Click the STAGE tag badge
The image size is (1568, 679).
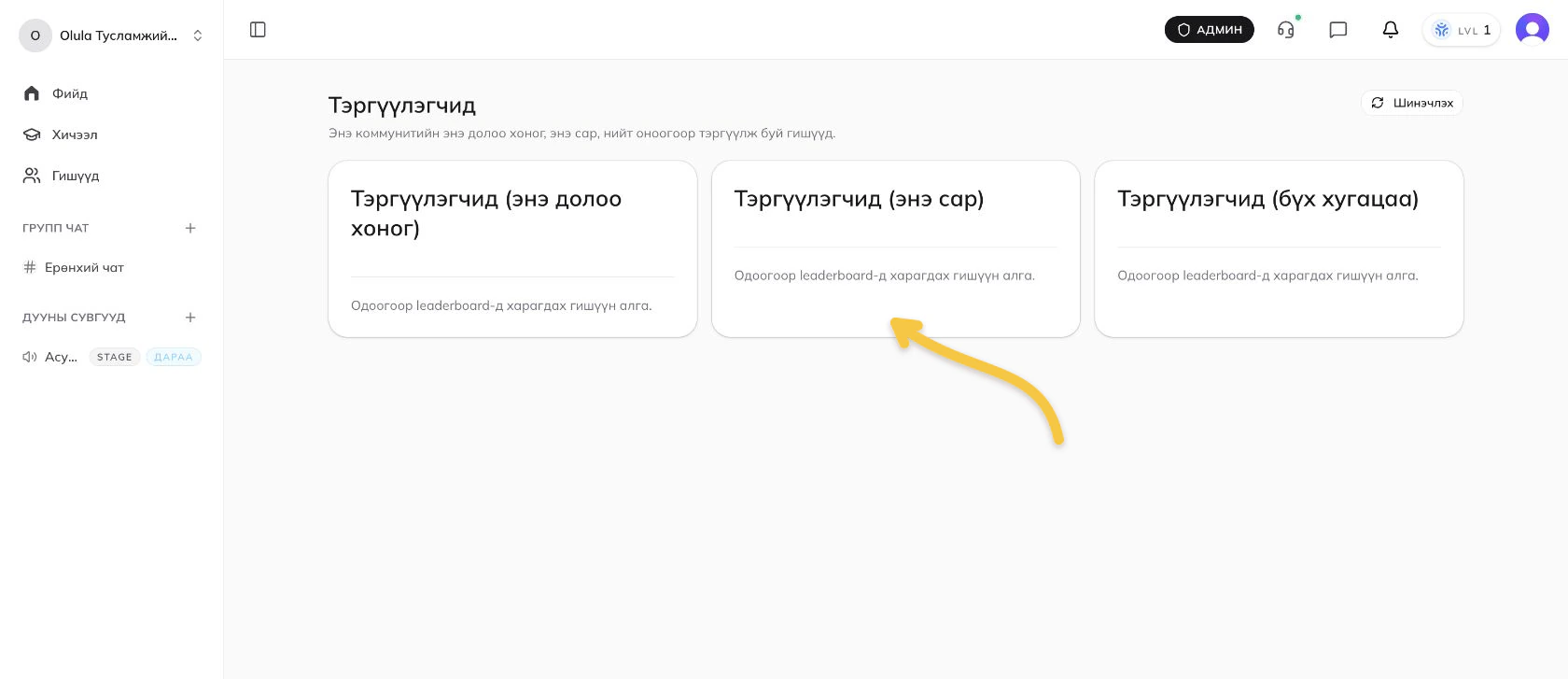[x=115, y=357]
